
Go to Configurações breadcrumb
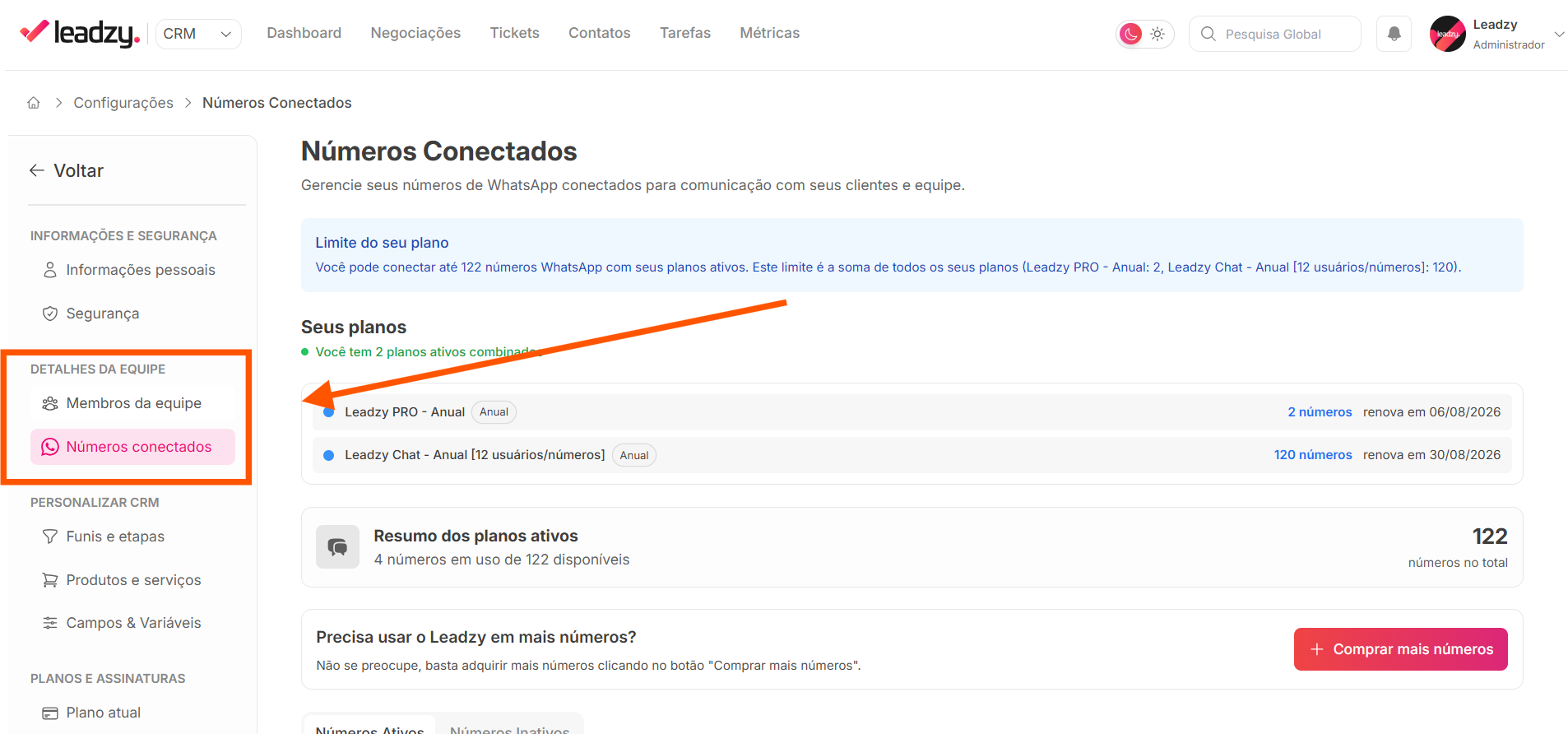click(123, 103)
